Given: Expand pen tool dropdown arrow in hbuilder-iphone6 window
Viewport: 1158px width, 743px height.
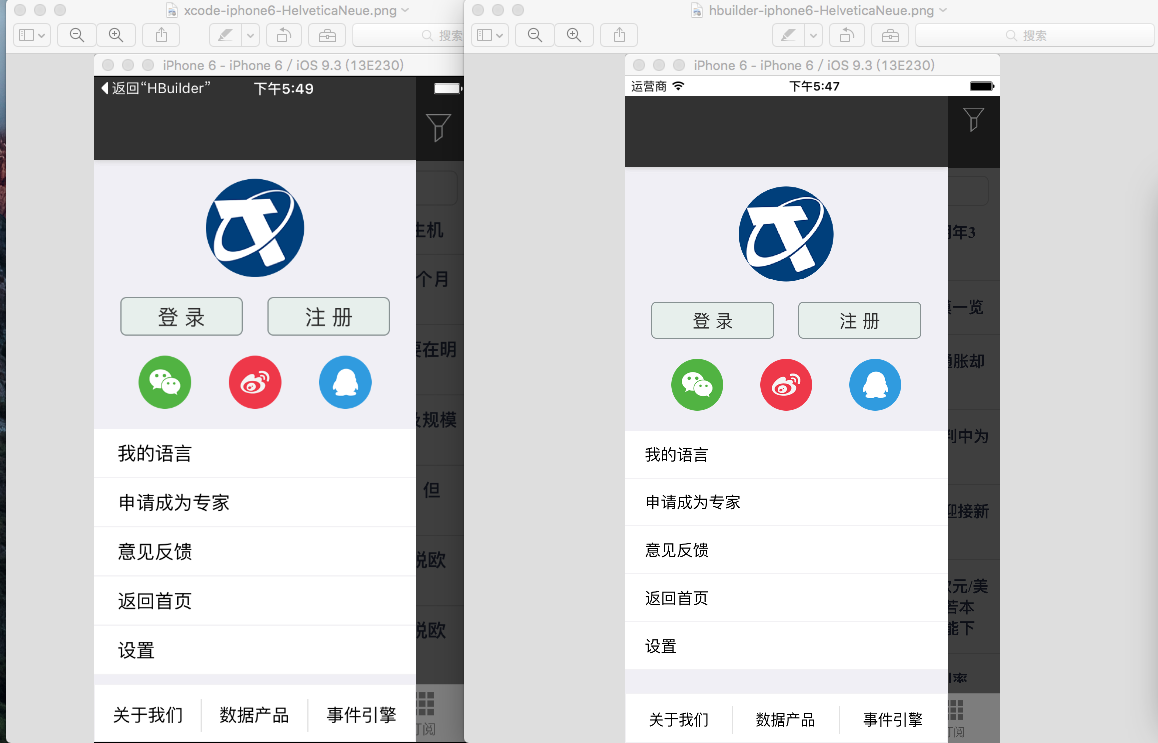Looking at the screenshot, I should click(813, 35).
